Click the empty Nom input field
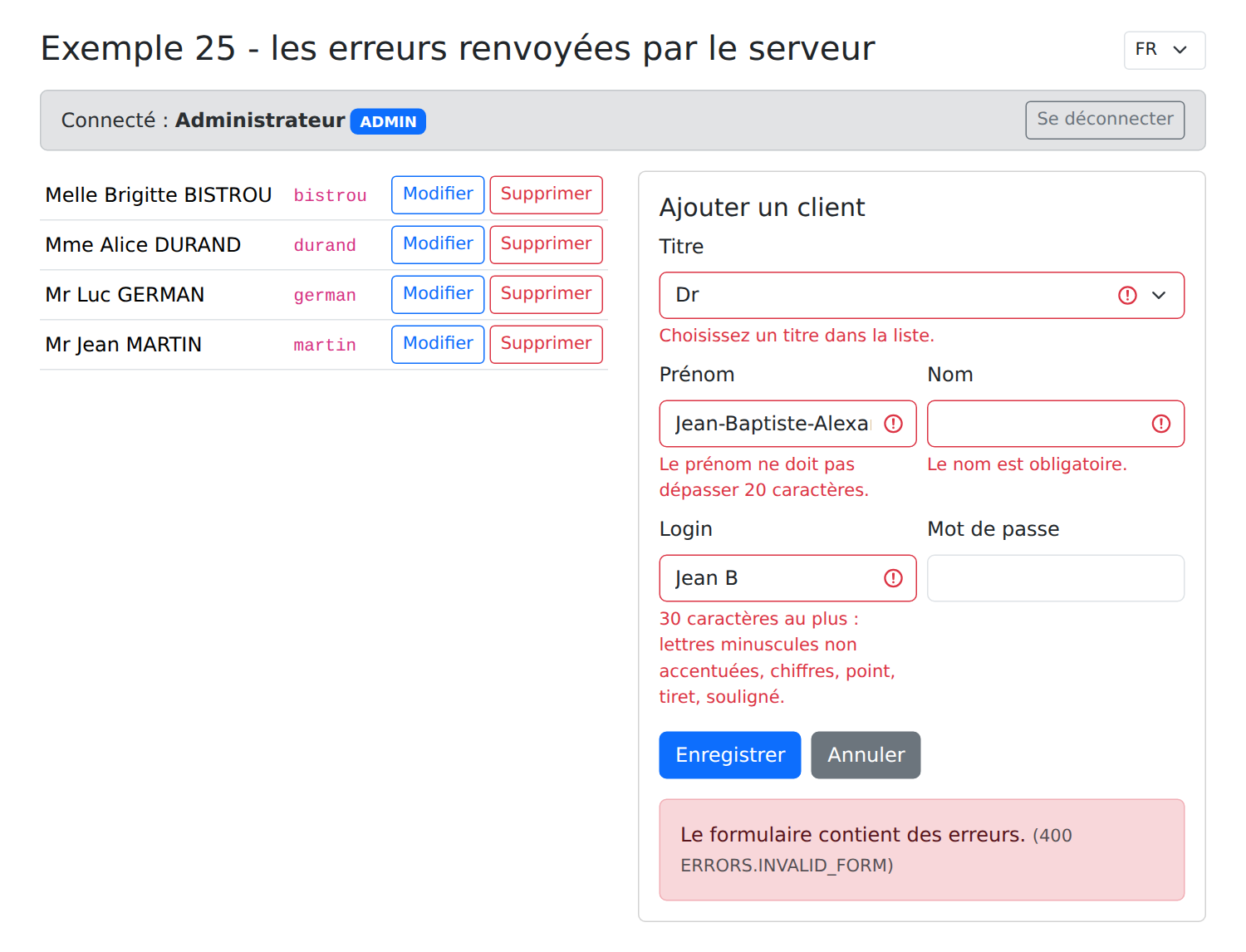This screenshot has width=1246, height=952. [x=1056, y=424]
